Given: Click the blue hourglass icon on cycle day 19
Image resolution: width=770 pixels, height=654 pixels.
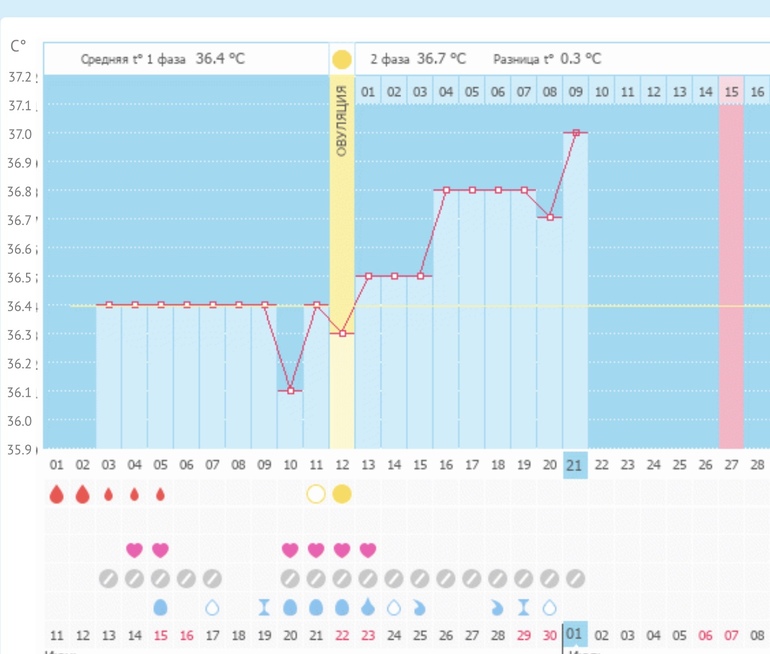Looking at the screenshot, I should click(523, 607).
